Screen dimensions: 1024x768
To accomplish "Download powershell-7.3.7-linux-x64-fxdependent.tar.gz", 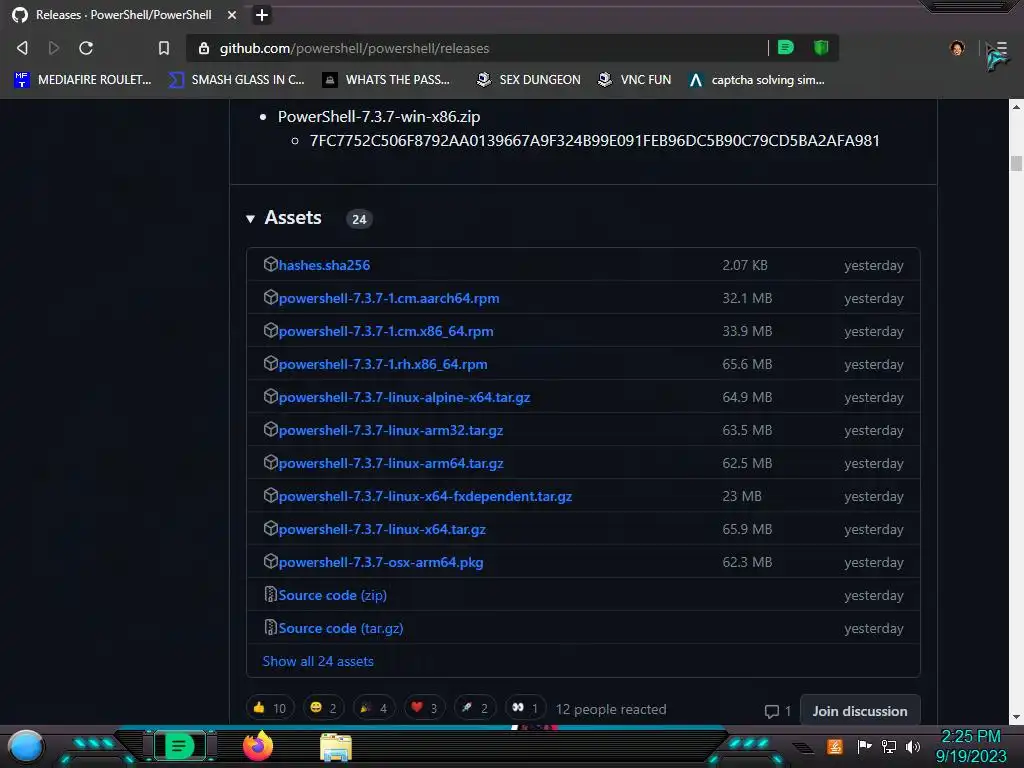I will pos(425,496).
